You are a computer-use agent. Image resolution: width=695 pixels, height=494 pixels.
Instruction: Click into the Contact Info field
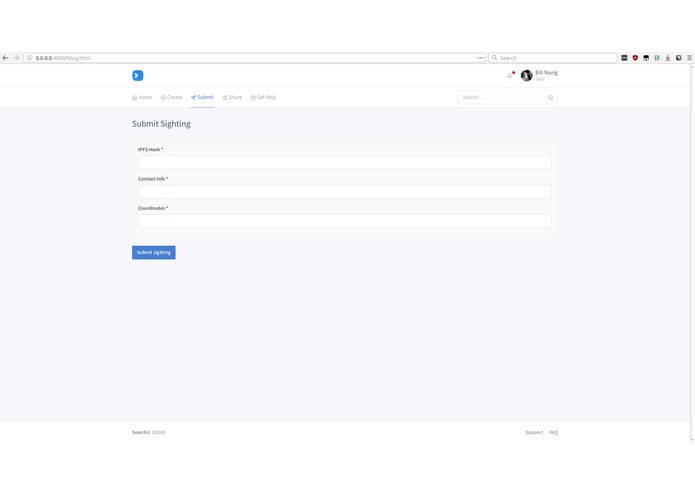click(344, 191)
